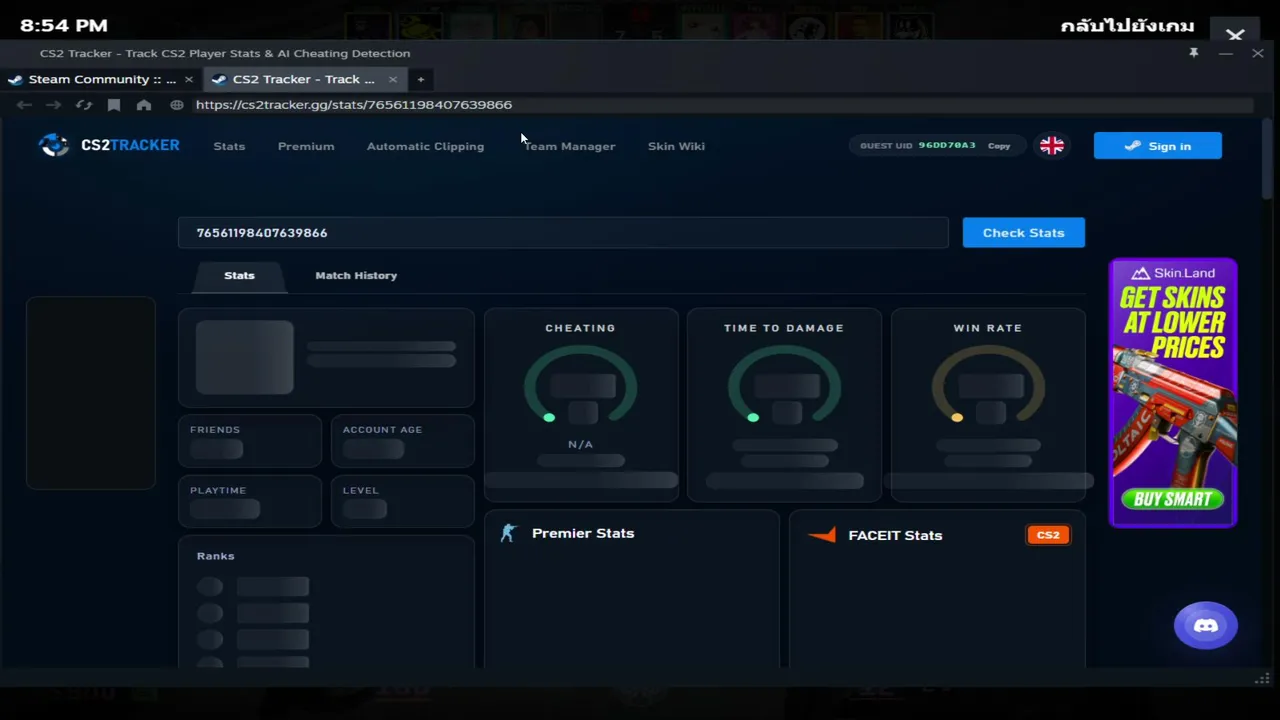Click the Check Stats button
Viewport: 1280px width, 720px height.
click(1024, 233)
